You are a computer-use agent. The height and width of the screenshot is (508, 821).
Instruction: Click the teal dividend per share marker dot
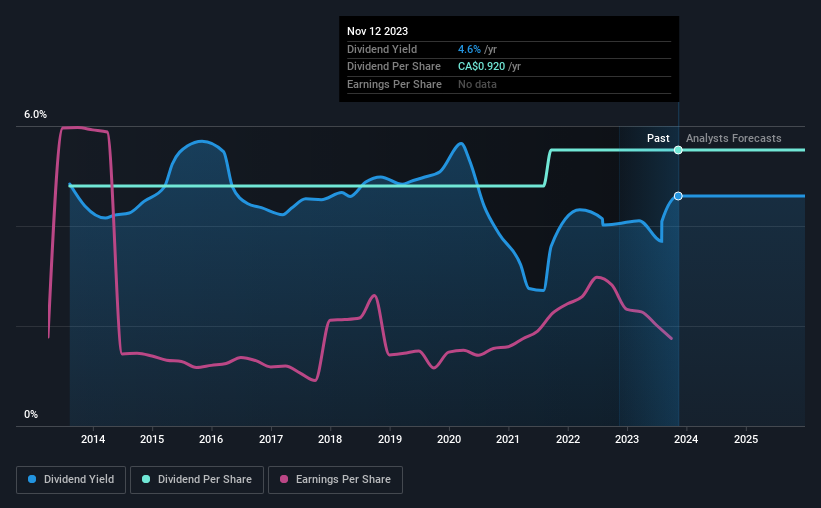678,150
